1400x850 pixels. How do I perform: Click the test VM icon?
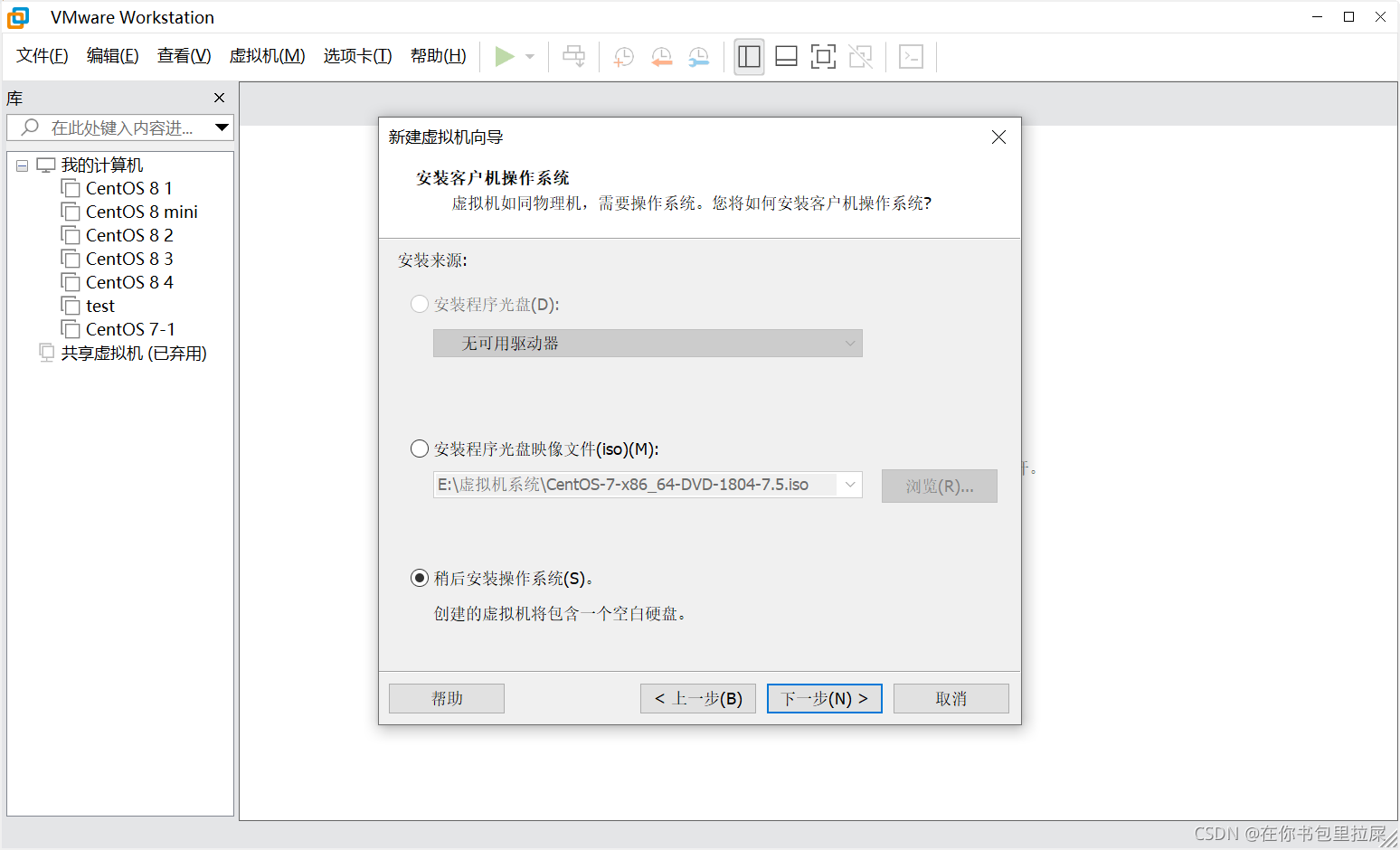(x=71, y=306)
